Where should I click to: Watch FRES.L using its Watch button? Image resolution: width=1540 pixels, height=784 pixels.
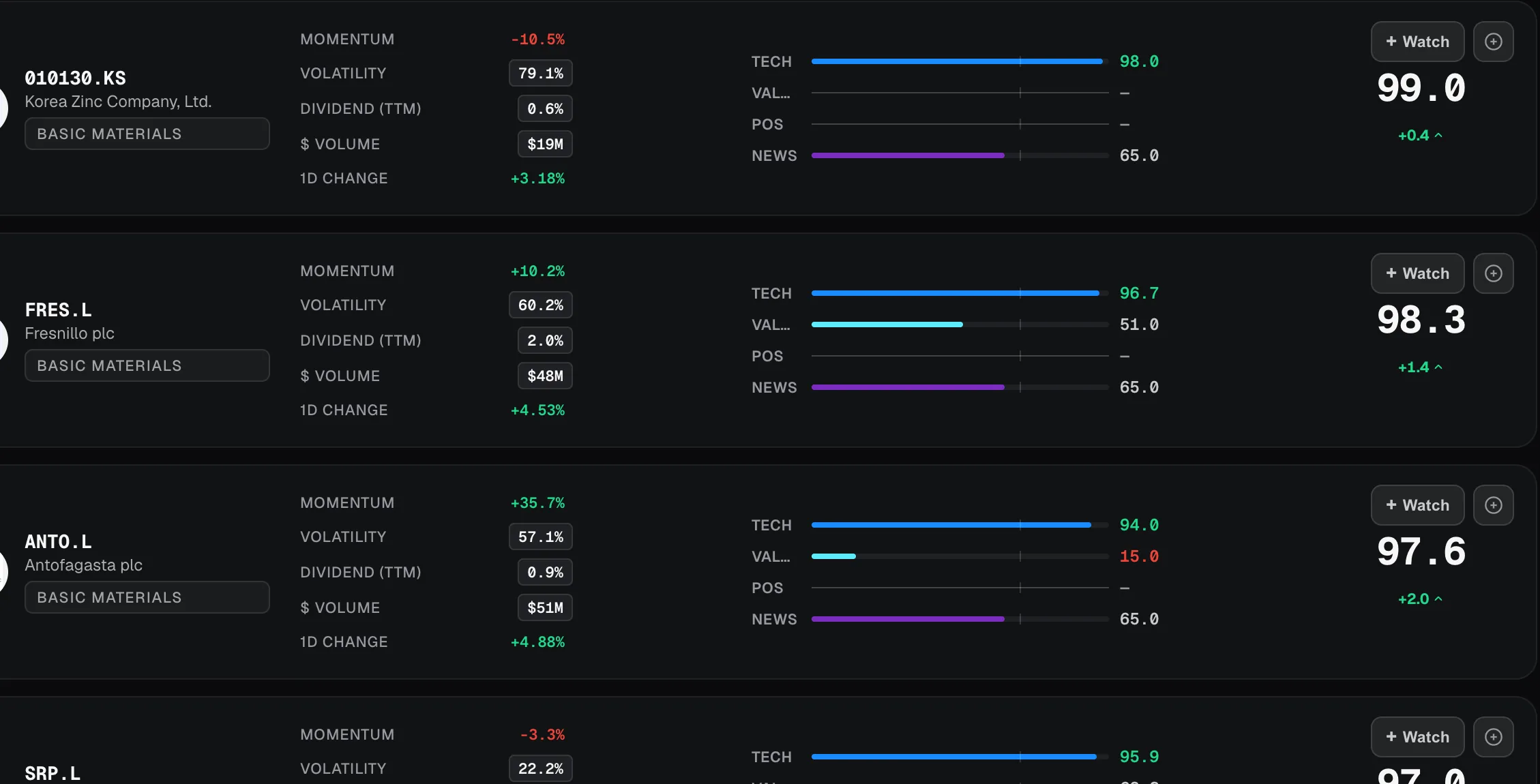point(1417,273)
